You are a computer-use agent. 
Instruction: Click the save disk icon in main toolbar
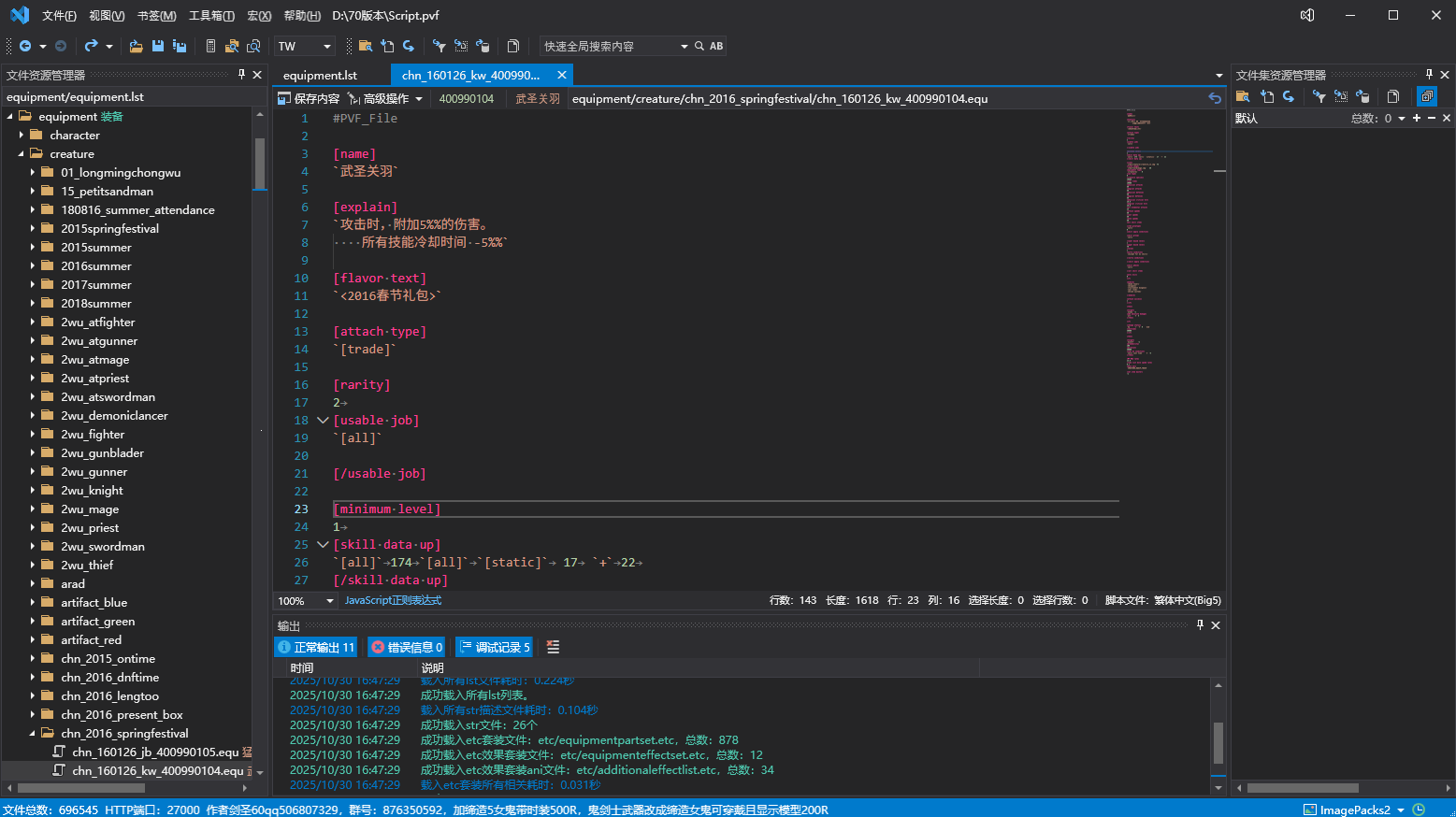coord(158,46)
